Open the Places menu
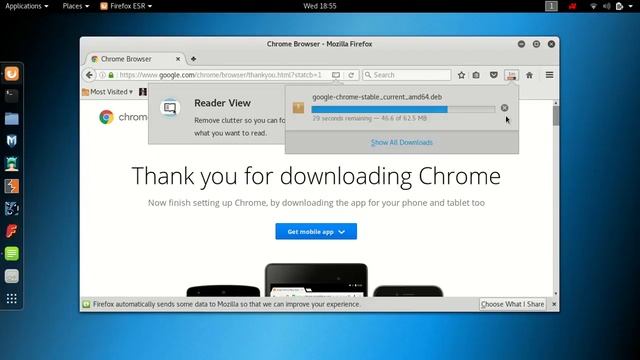Image resolution: width=640 pixels, height=360 pixels. click(x=76, y=6)
